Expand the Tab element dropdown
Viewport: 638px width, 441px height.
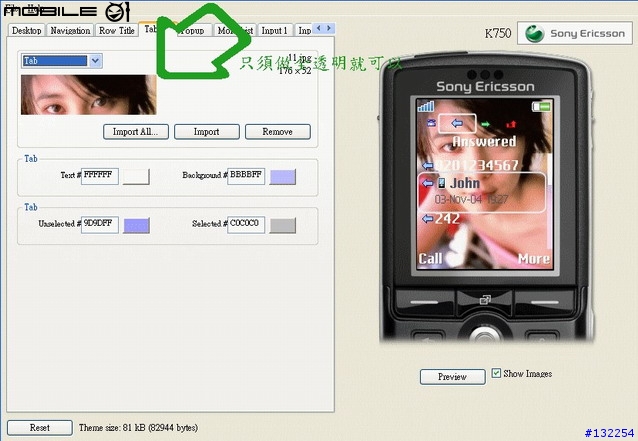95,61
